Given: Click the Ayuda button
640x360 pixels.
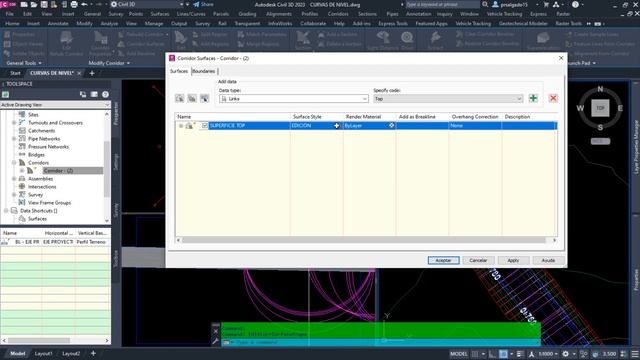Looking at the screenshot, I should tap(548, 260).
